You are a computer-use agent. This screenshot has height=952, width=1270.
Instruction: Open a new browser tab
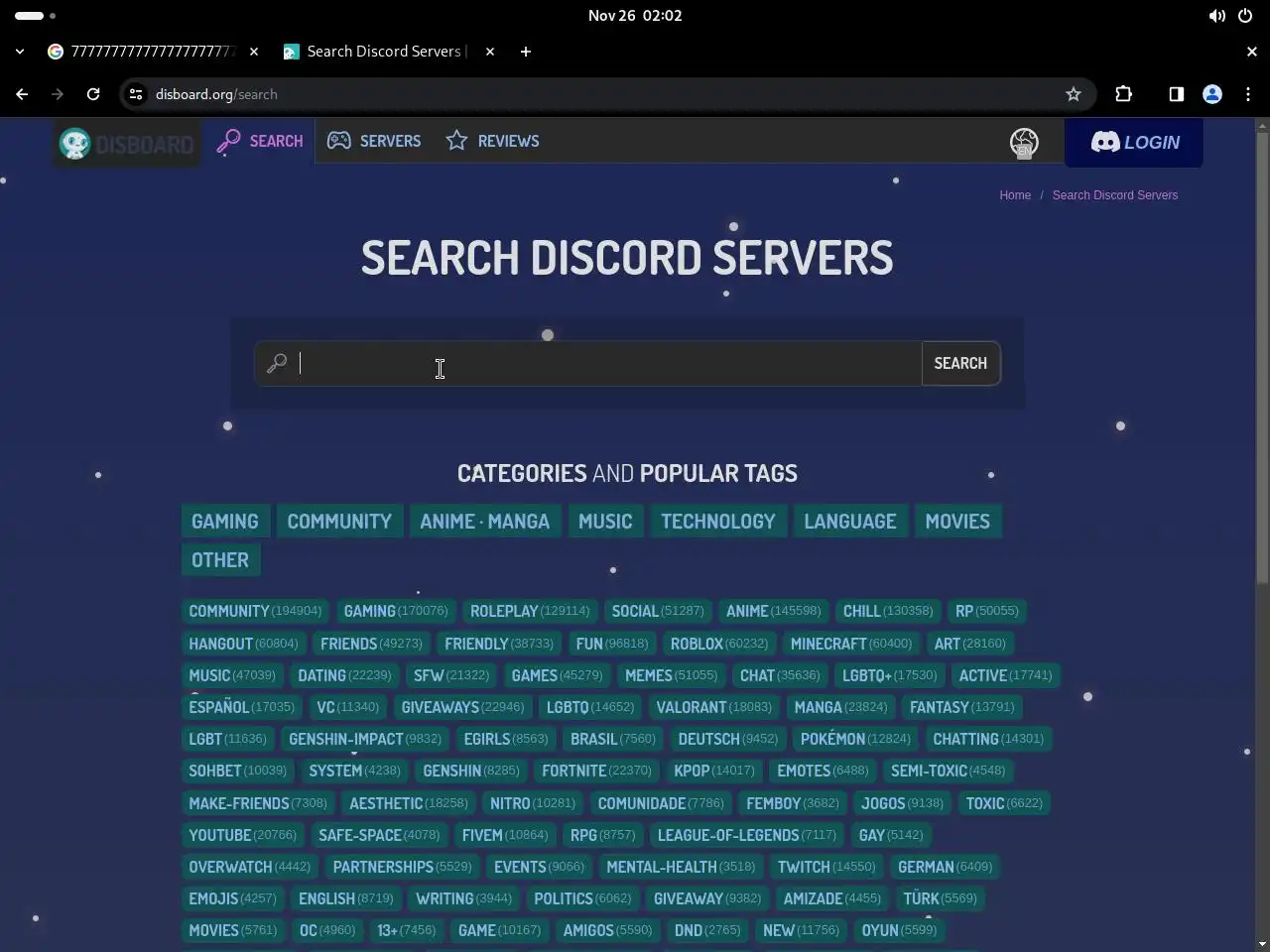point(525,52)
